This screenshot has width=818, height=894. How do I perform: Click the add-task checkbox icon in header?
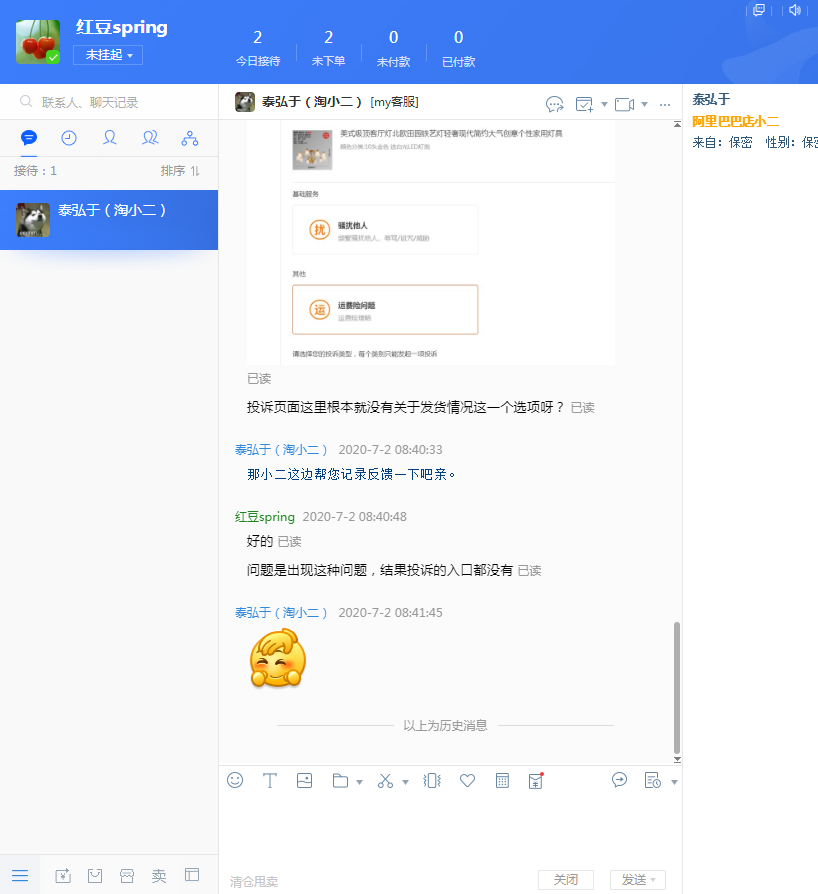click(584, 104)
